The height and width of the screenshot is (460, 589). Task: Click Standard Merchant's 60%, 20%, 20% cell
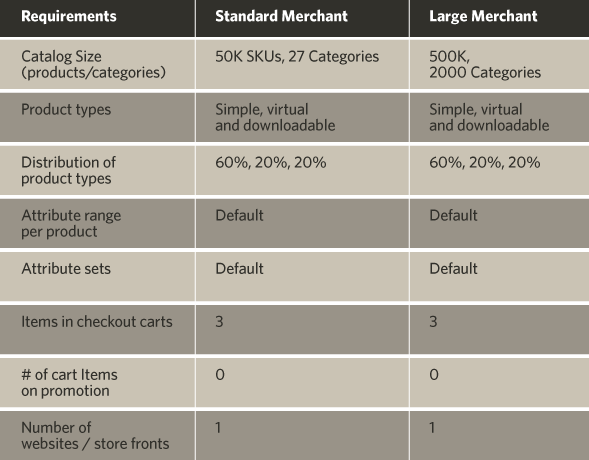[x=270, y=163]
